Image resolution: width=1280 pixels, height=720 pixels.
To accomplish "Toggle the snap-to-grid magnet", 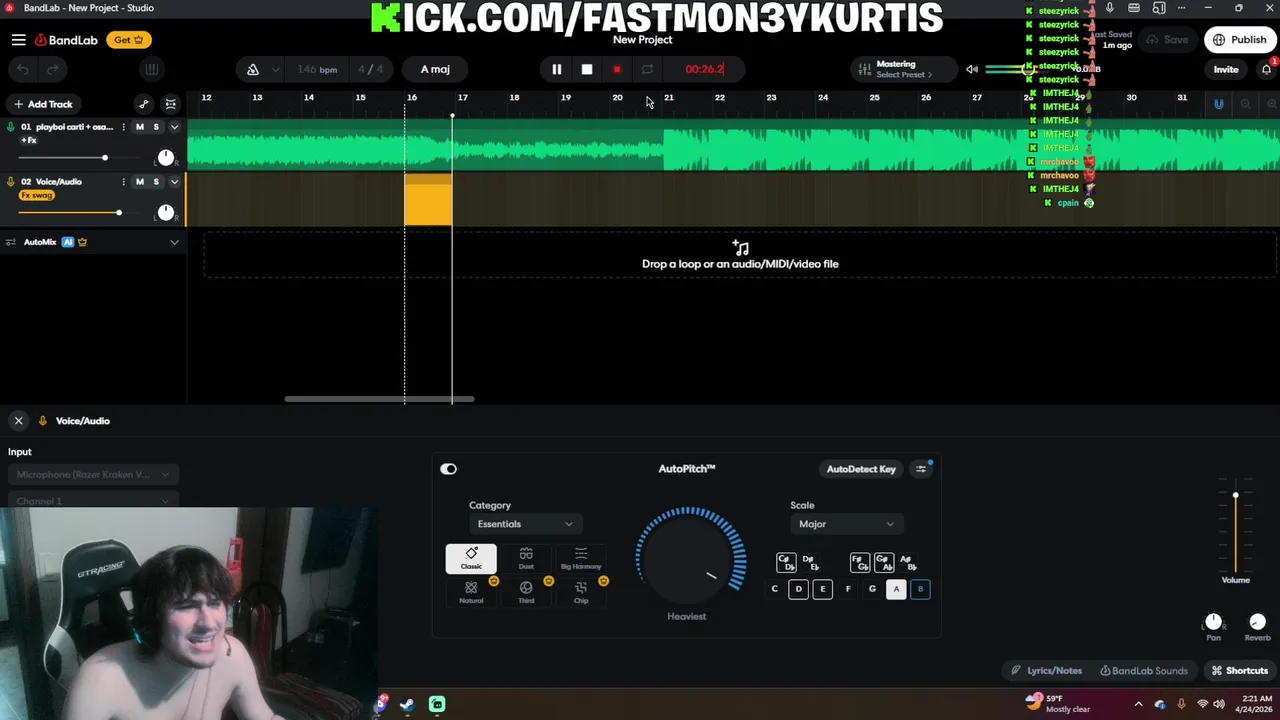I will [x=1218, y=104].
